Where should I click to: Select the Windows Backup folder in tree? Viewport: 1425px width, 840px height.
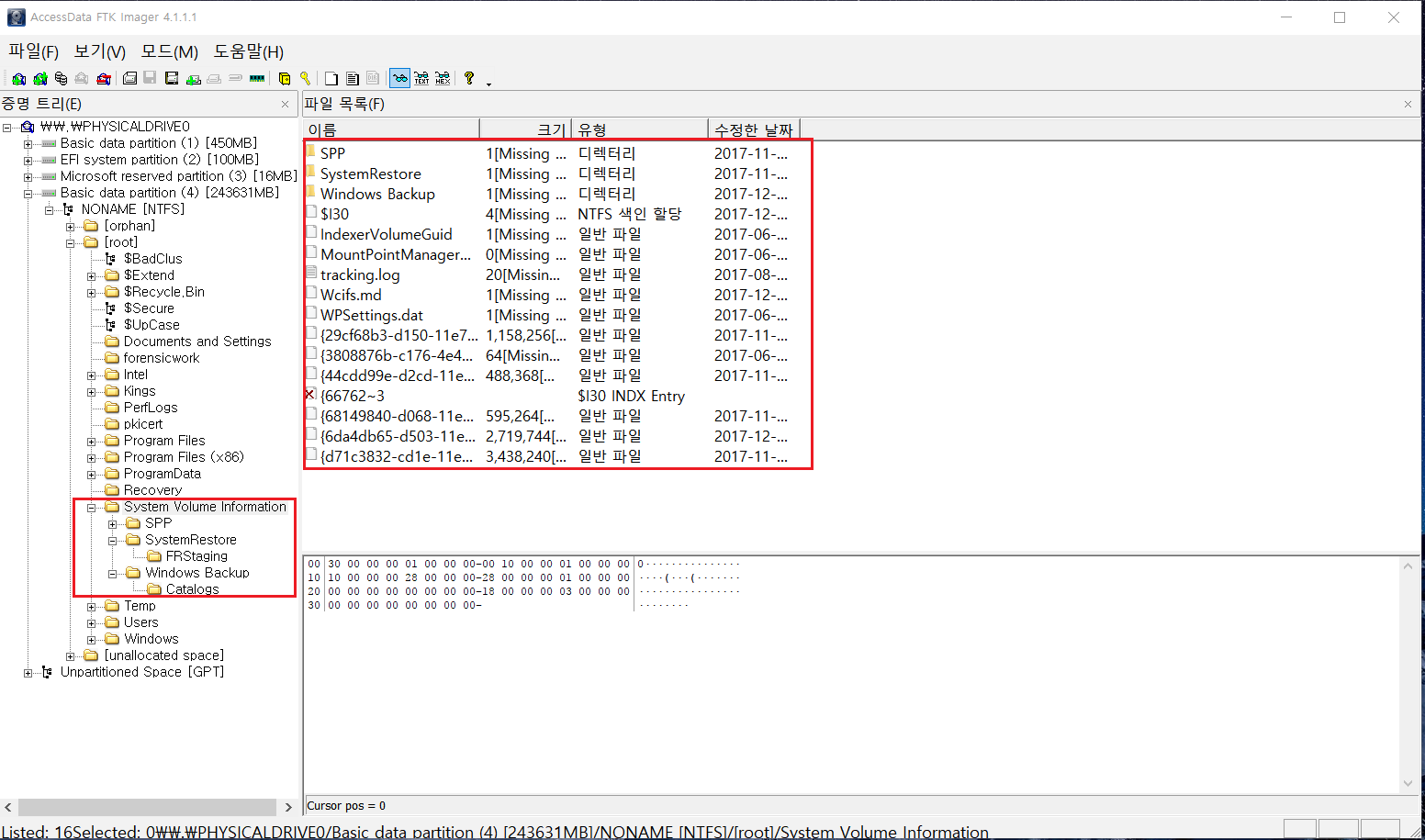tap(196, 573)
